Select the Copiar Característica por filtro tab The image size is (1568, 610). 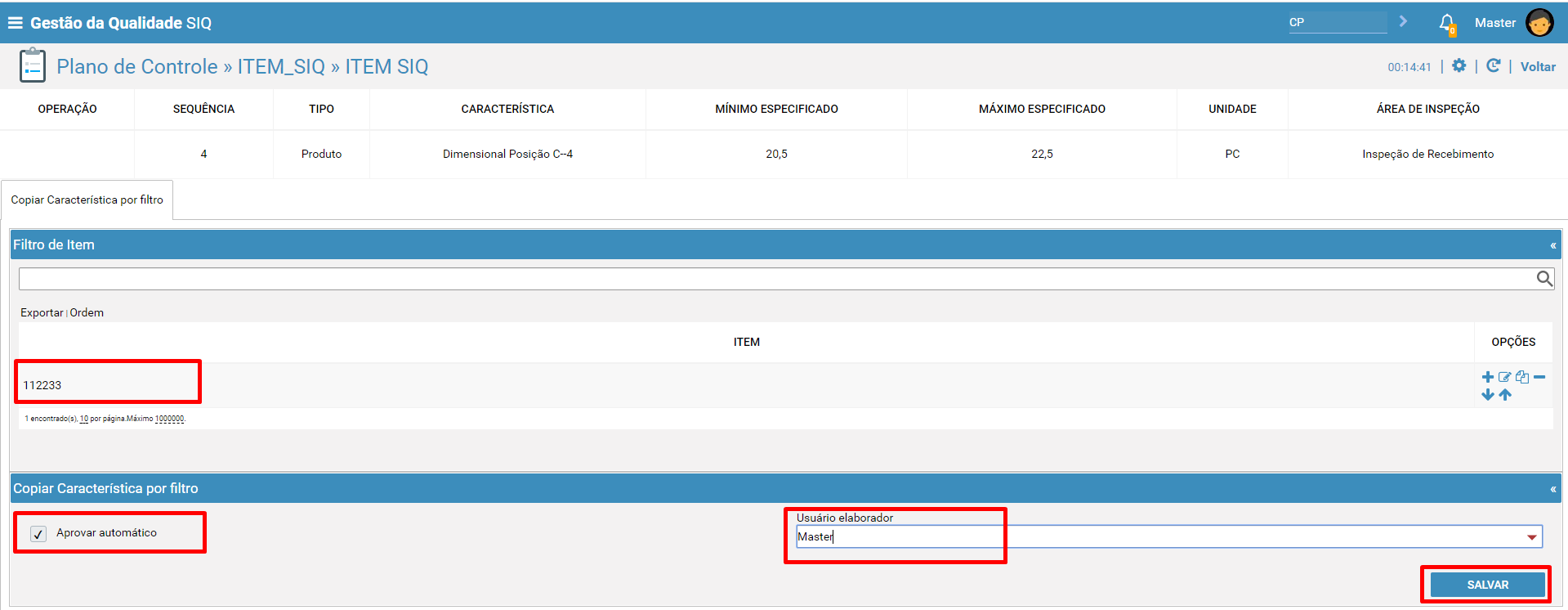[x=87, y=200]
